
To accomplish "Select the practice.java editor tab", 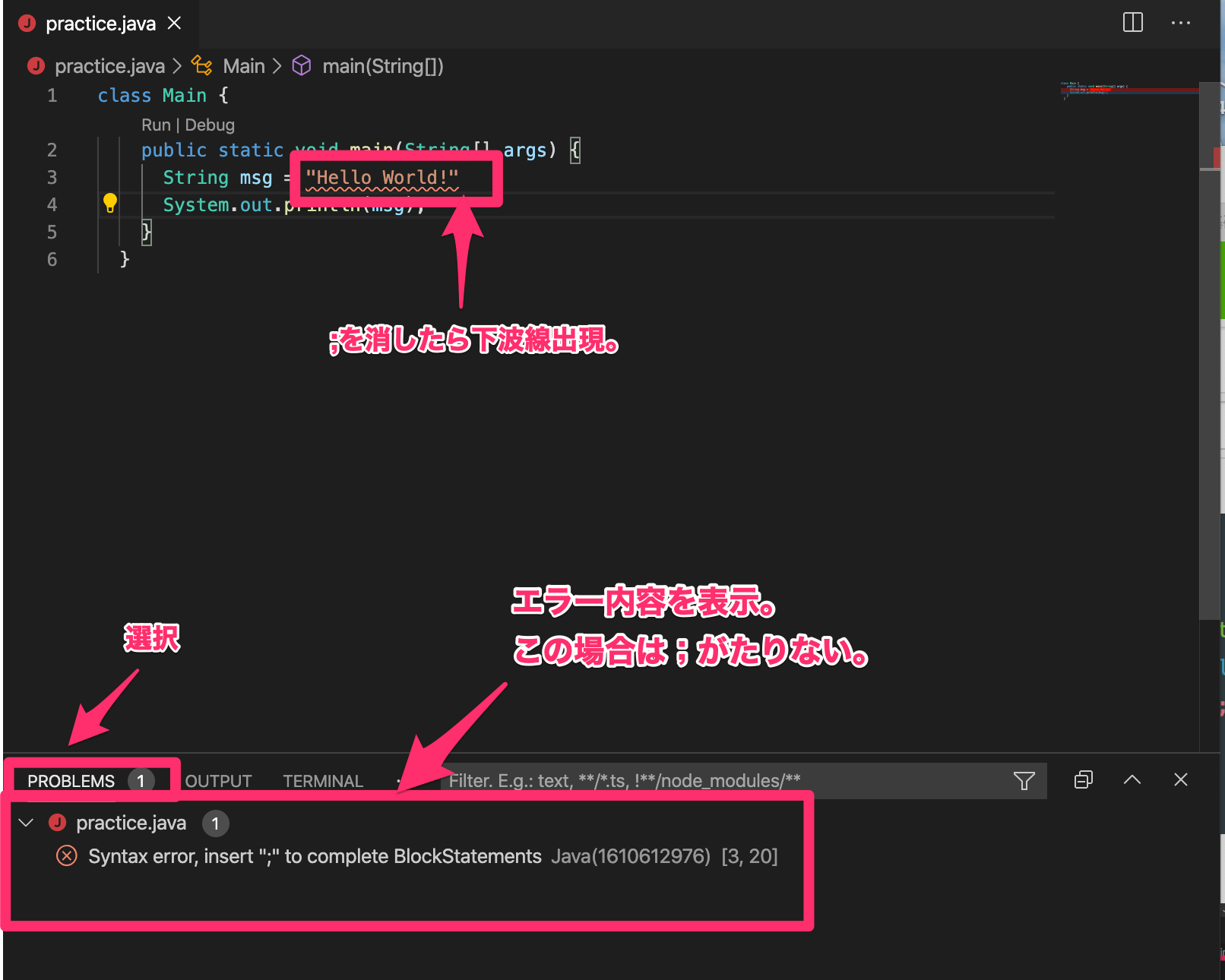I will pos(101,24).
